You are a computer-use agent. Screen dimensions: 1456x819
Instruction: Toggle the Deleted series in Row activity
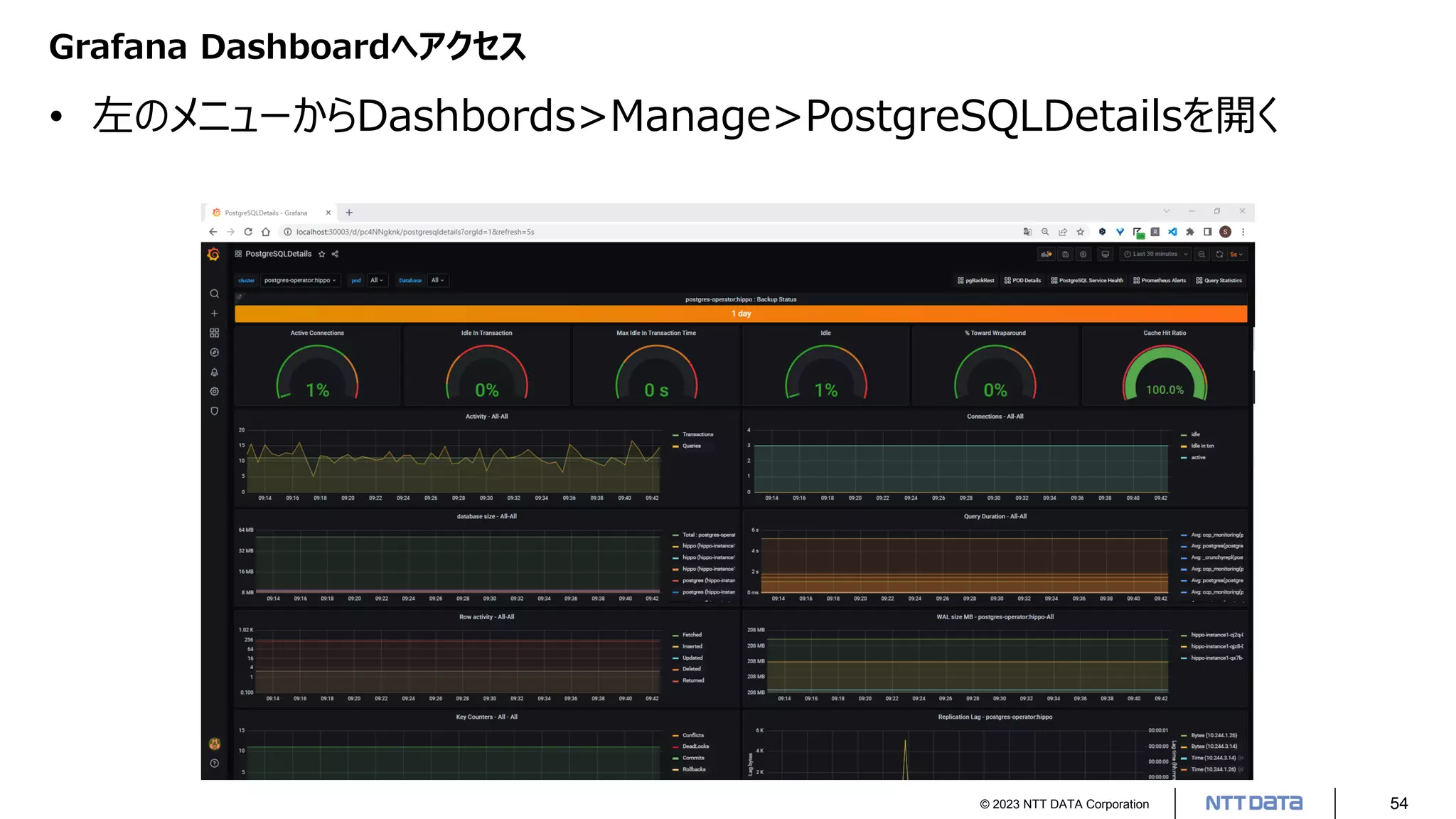pyautogui.click(x=692, y=669)
